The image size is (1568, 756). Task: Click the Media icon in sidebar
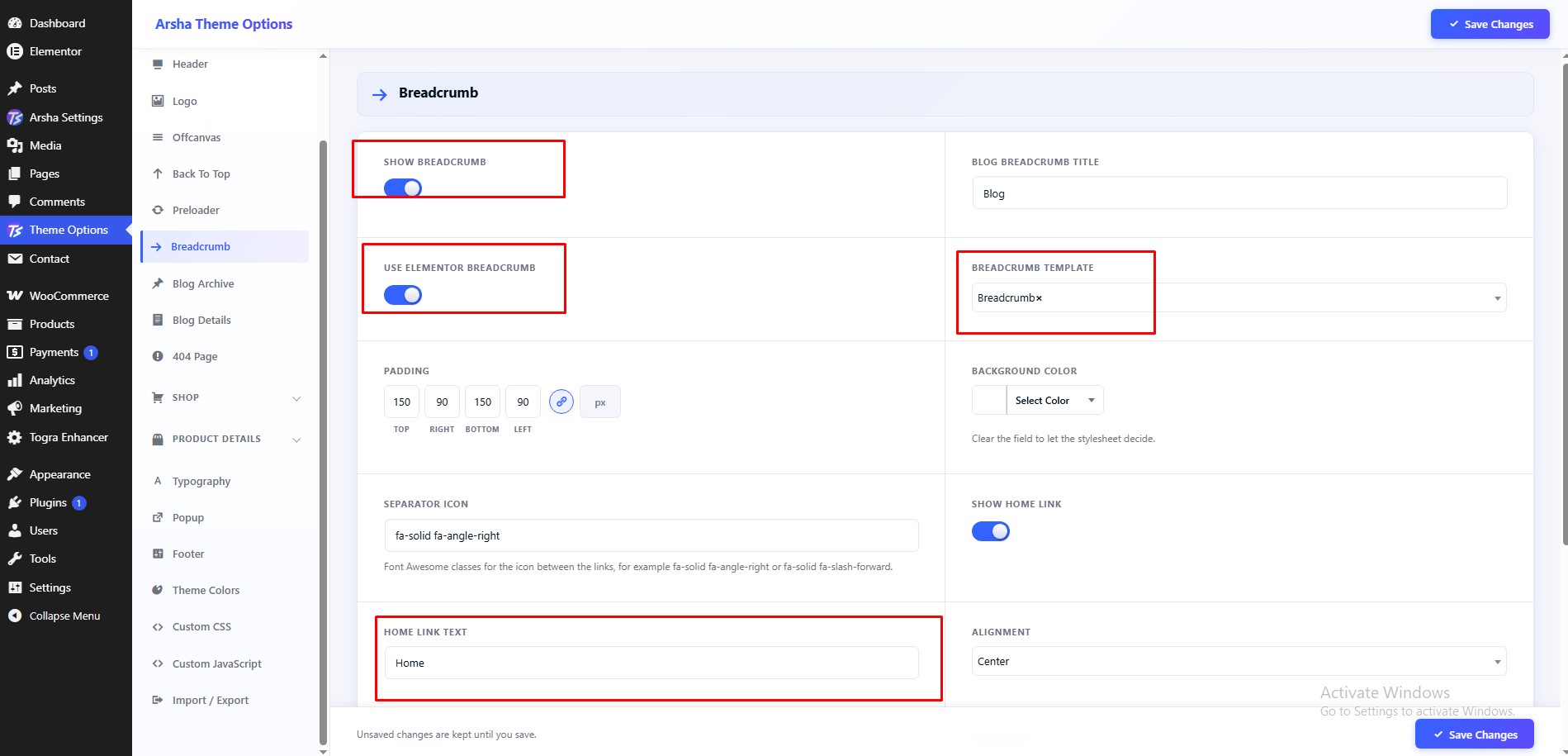[14, 145]
